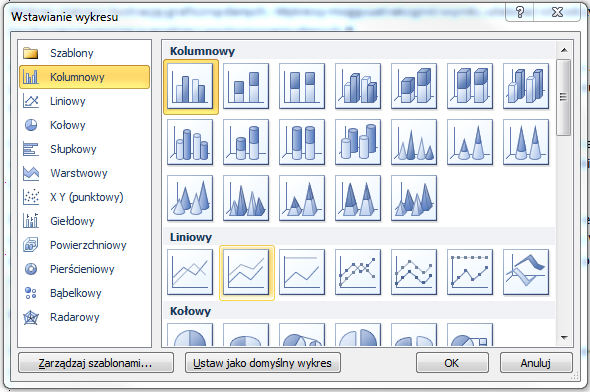Click Ustaw jako domyślny wykres button
The image size is (590, 392).
point(263,363)
